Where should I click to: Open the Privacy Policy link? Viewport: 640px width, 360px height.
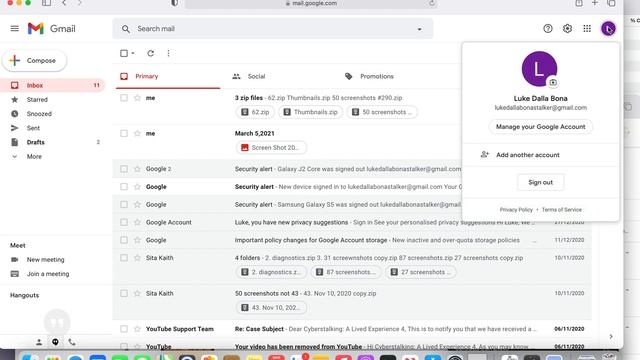click(x=516, y=210)
